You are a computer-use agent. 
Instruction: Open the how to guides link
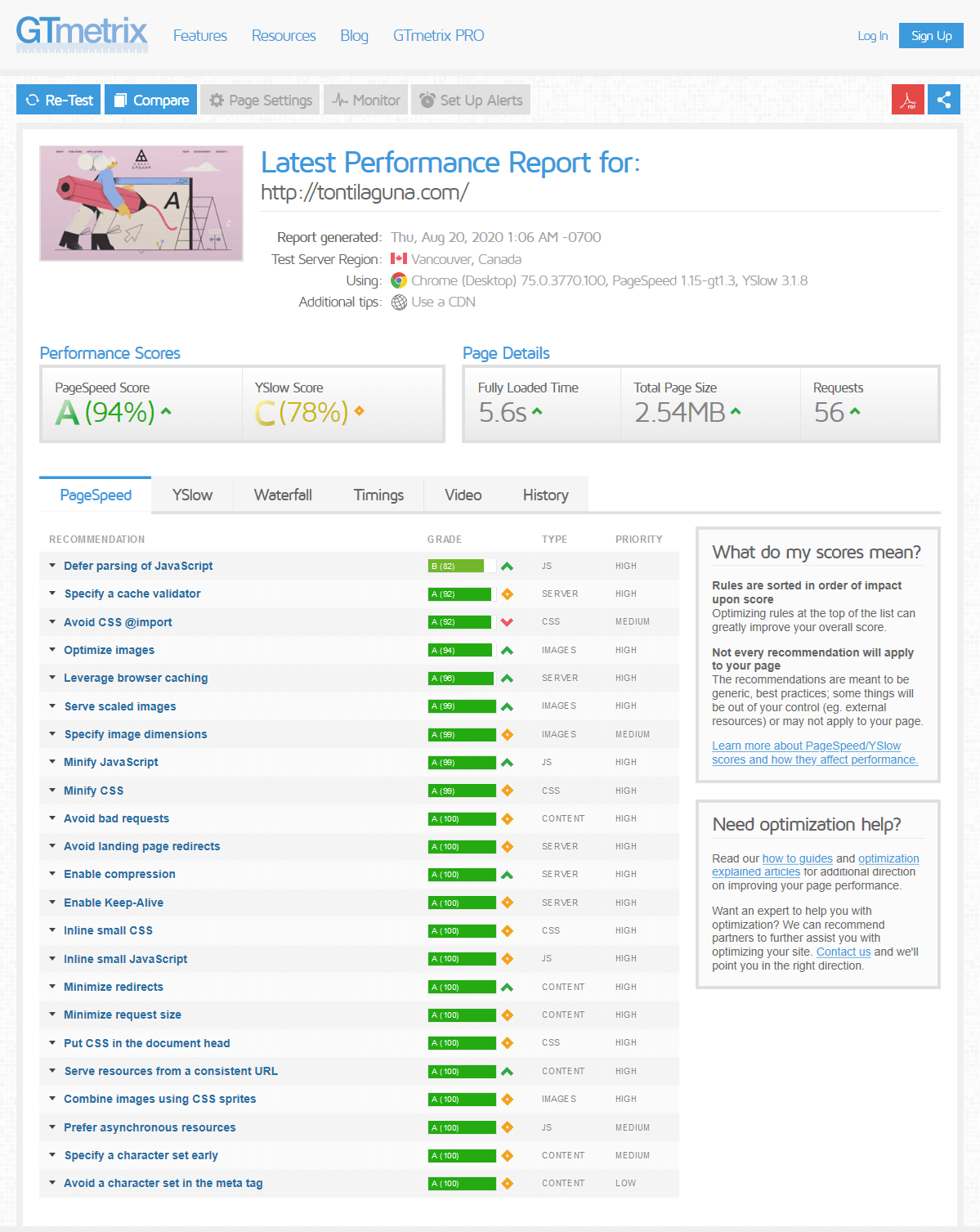pyautogui.click(x=797, y=858)
